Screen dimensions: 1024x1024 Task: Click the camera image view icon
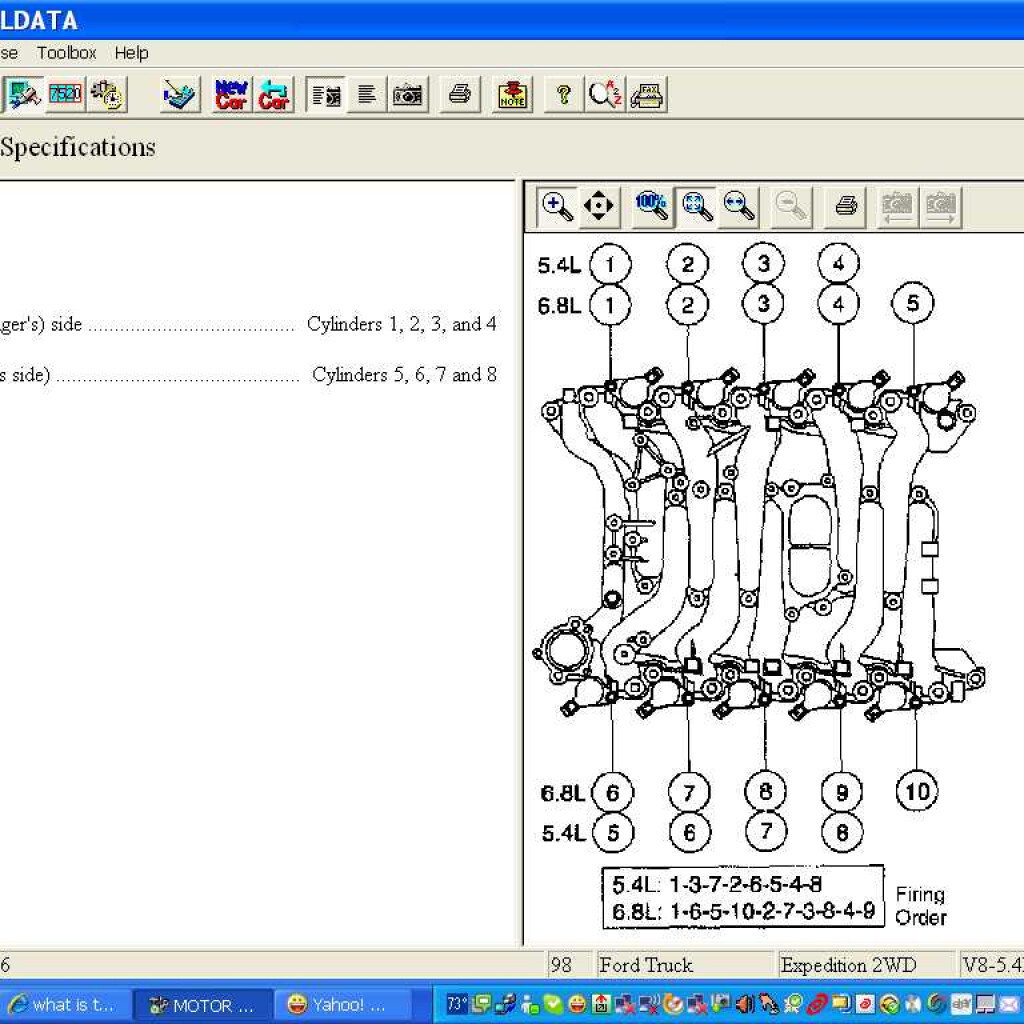(x=408, y=95)
